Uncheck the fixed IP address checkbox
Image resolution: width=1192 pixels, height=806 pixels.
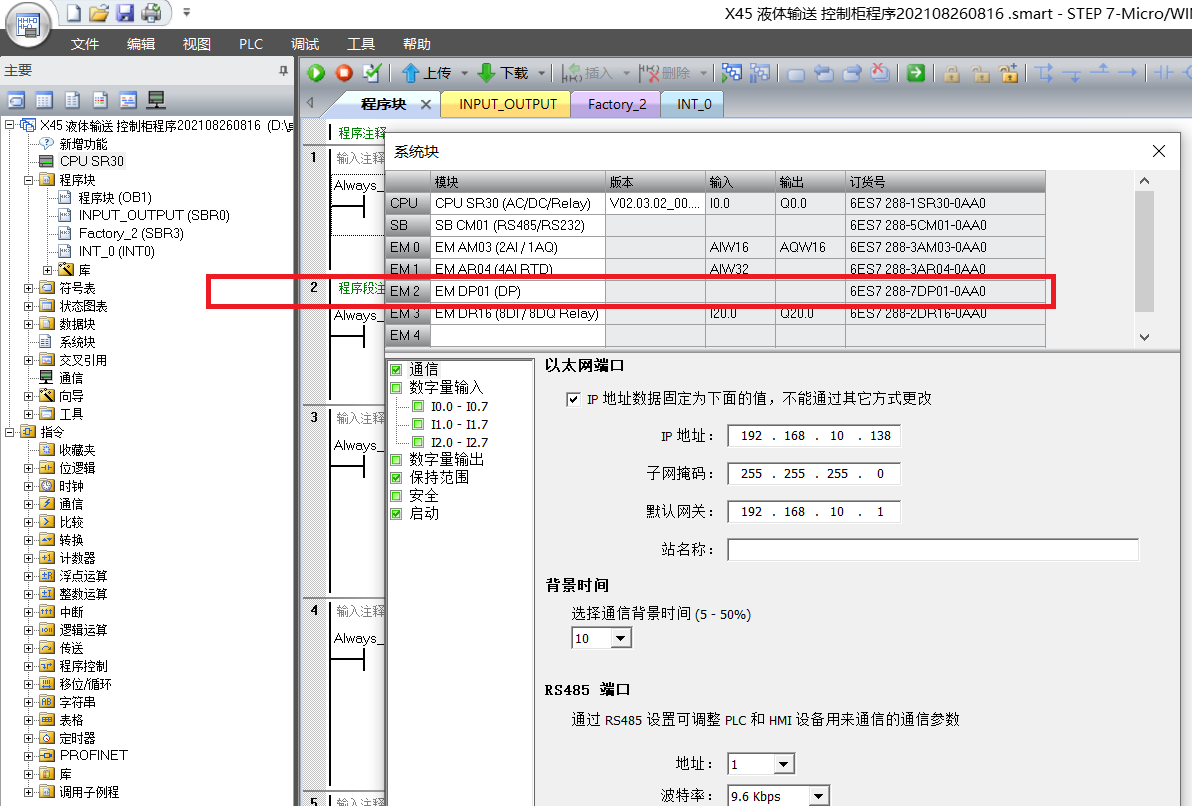(573, 399)
